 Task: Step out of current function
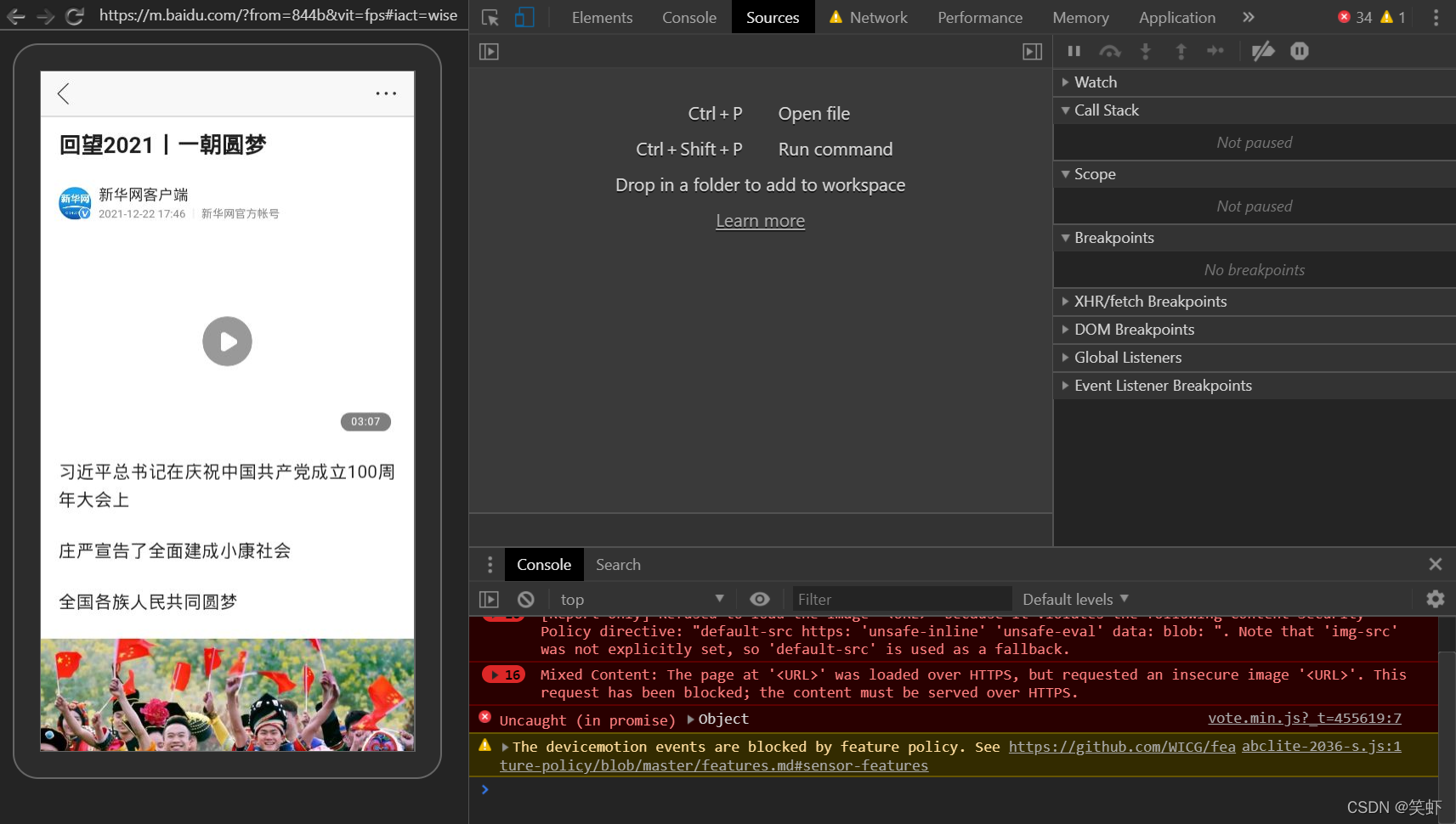pyautogui.click(x=1181, y=51)
